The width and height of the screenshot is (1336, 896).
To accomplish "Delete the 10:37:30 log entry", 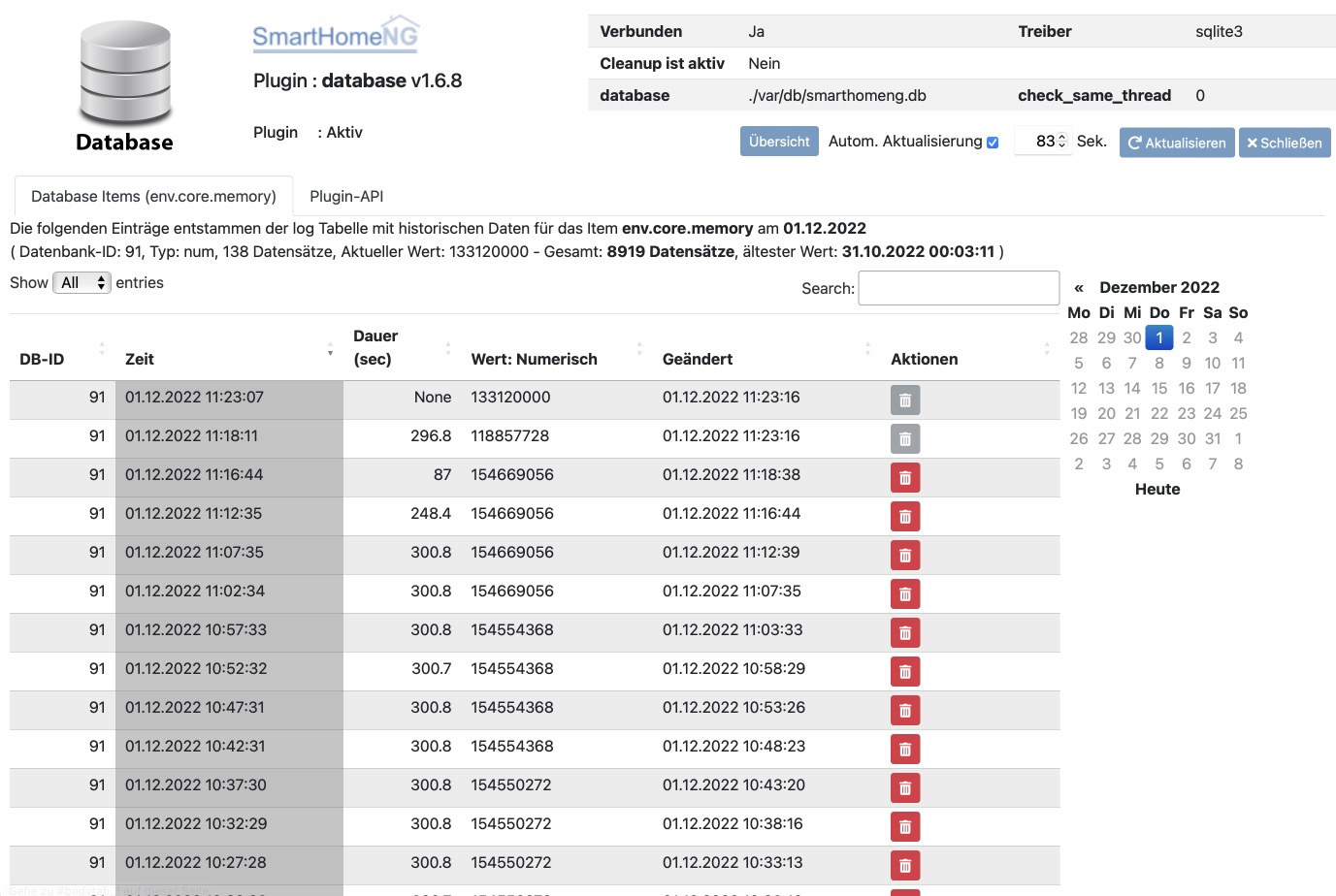I will (x=905, y=788).
